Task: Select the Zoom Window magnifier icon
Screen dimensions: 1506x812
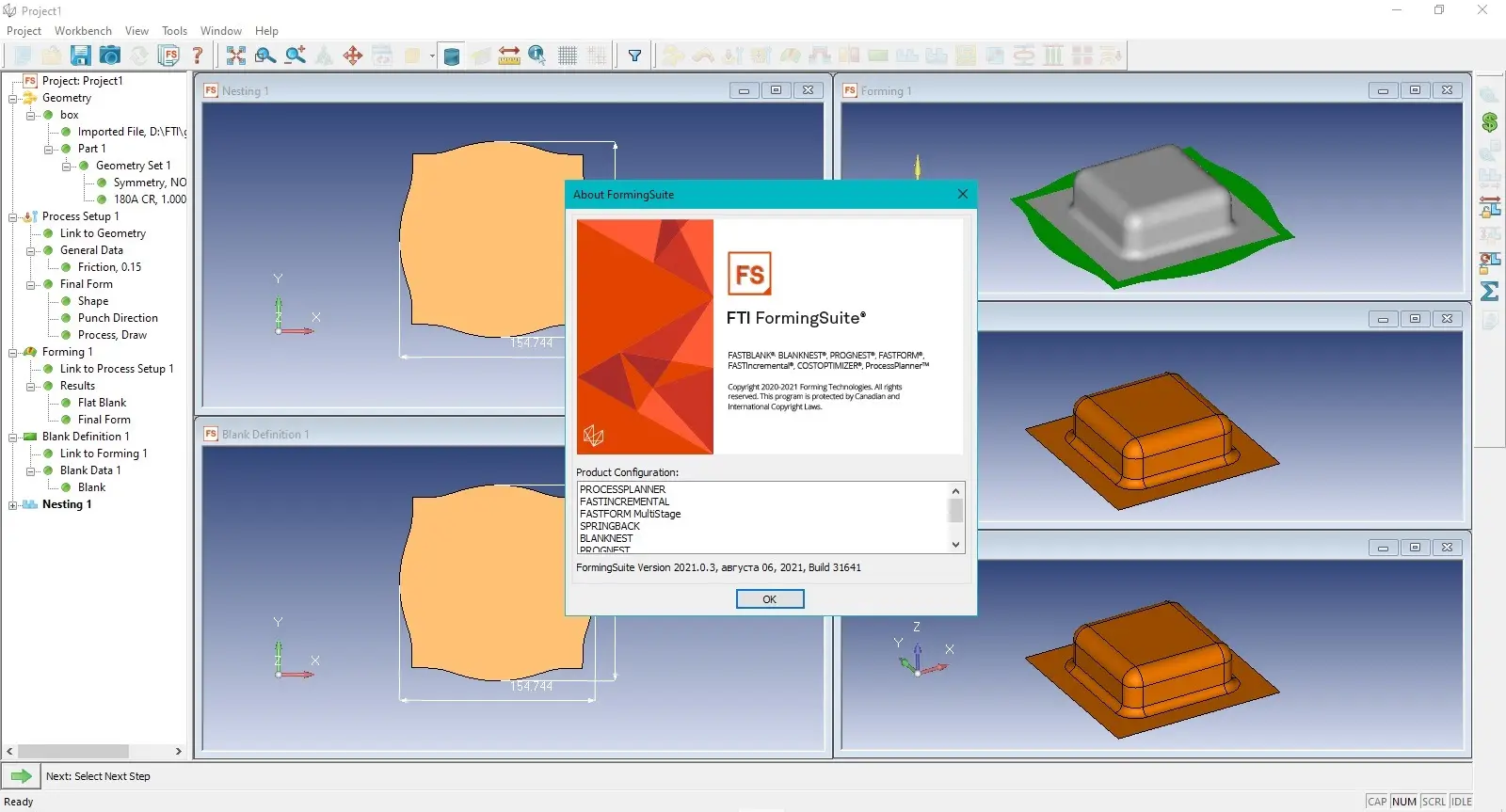Action: 265,56
